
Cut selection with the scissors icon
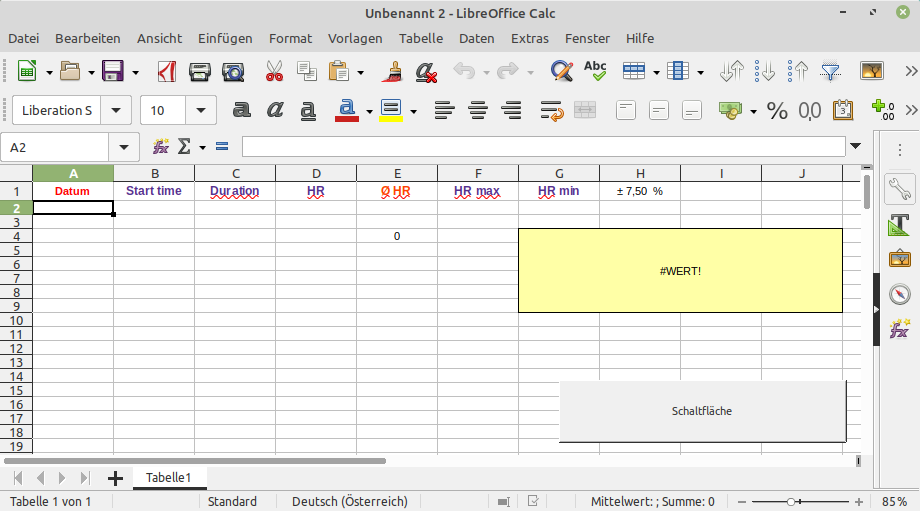click(274, 72)
